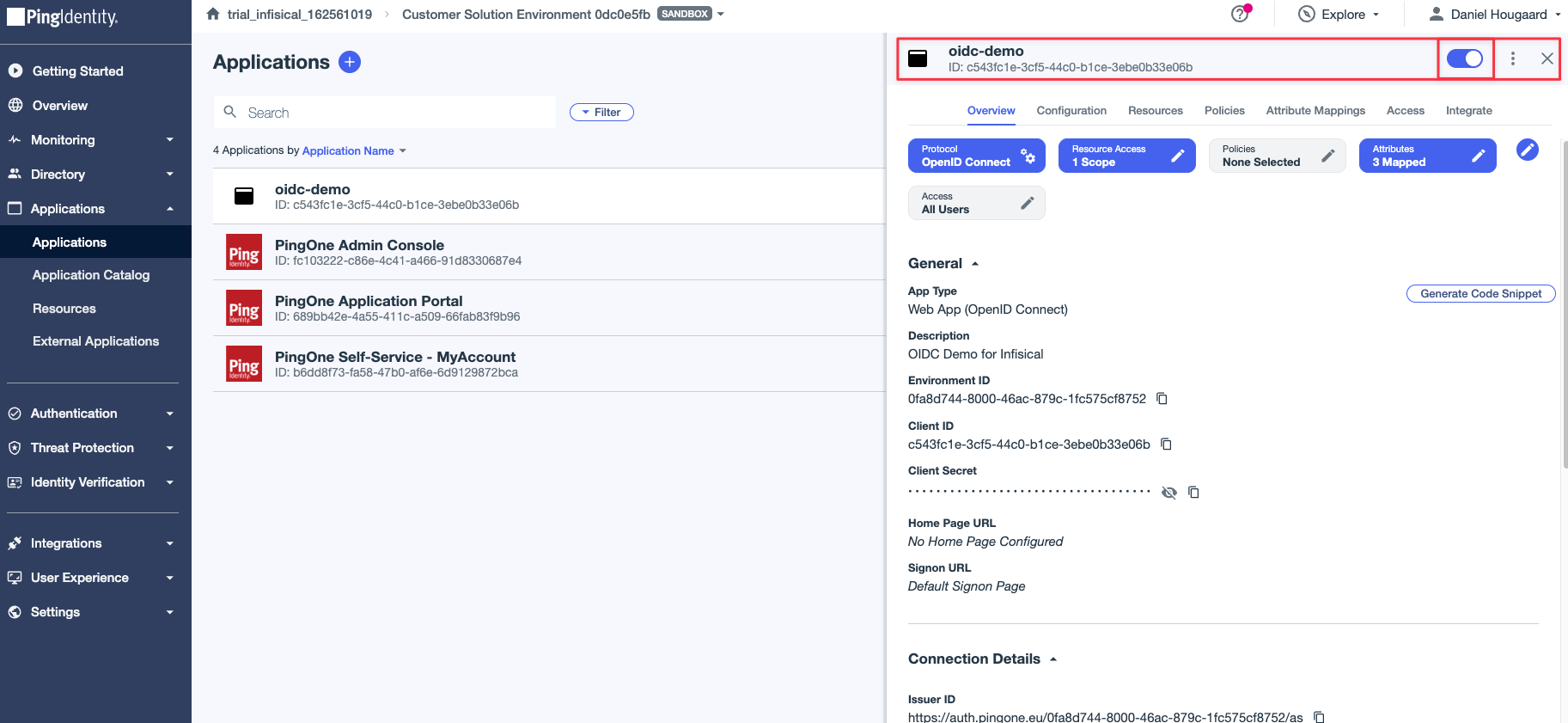Switch to the Attribute Mappings tab
The height and width of the screenshot is (723, 1568).
point(1315,110)
